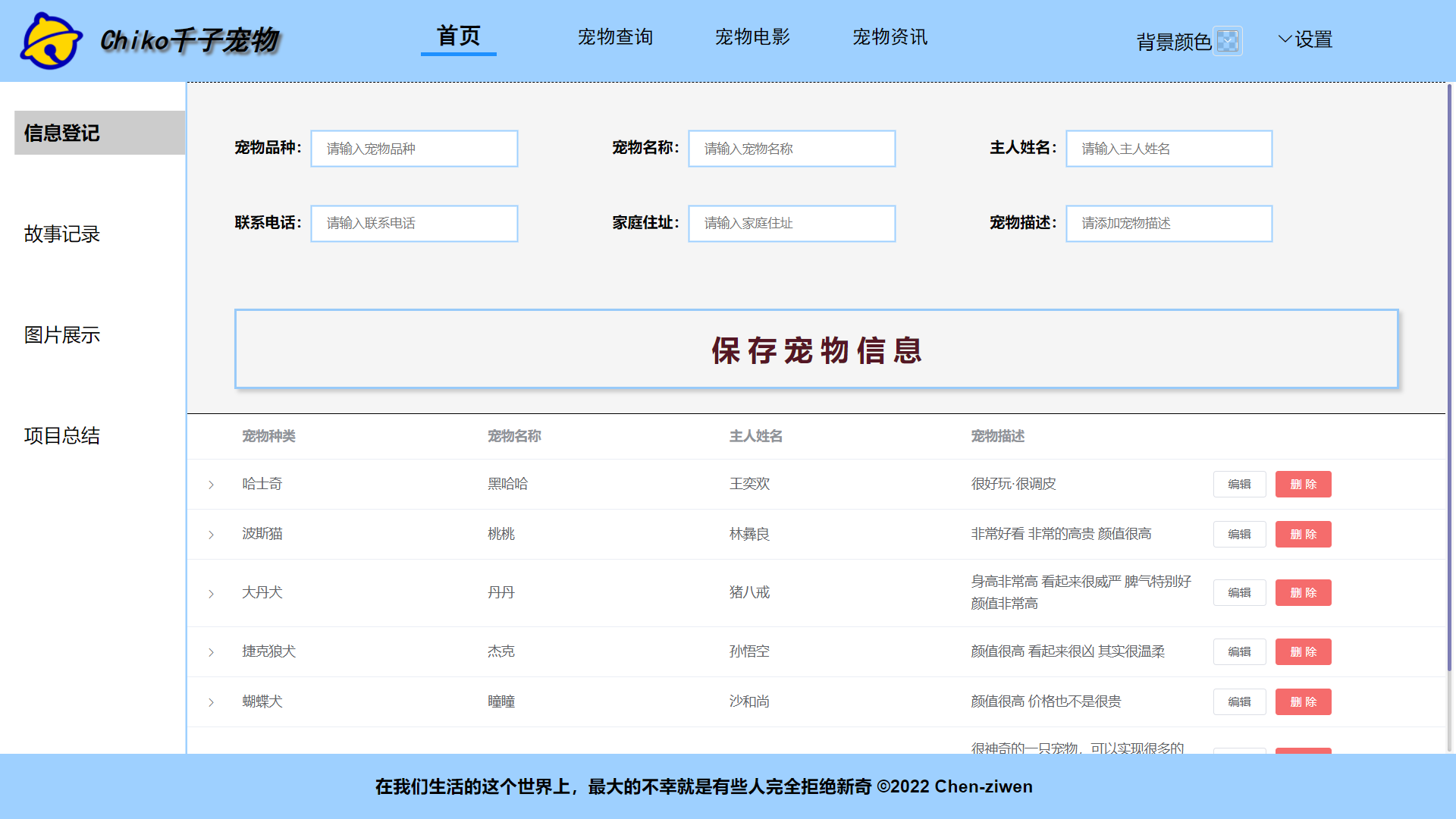
Task: Delete the 桃桃 pet record
Action: pyautogui.click(x=1303, y=534)
